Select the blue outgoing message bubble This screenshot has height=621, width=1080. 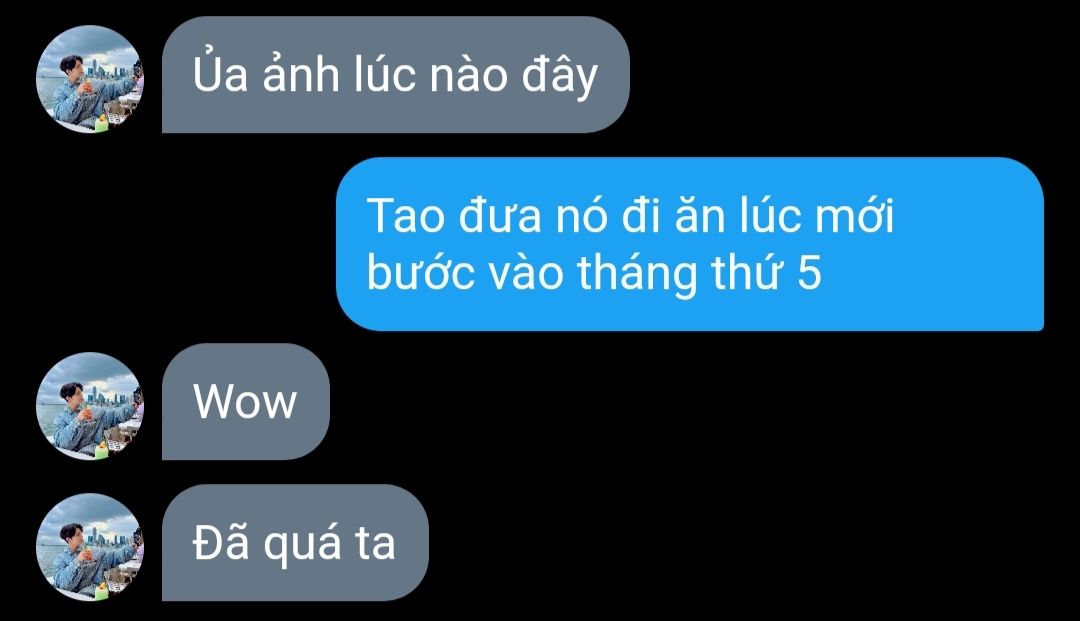[x=689, y=244]
